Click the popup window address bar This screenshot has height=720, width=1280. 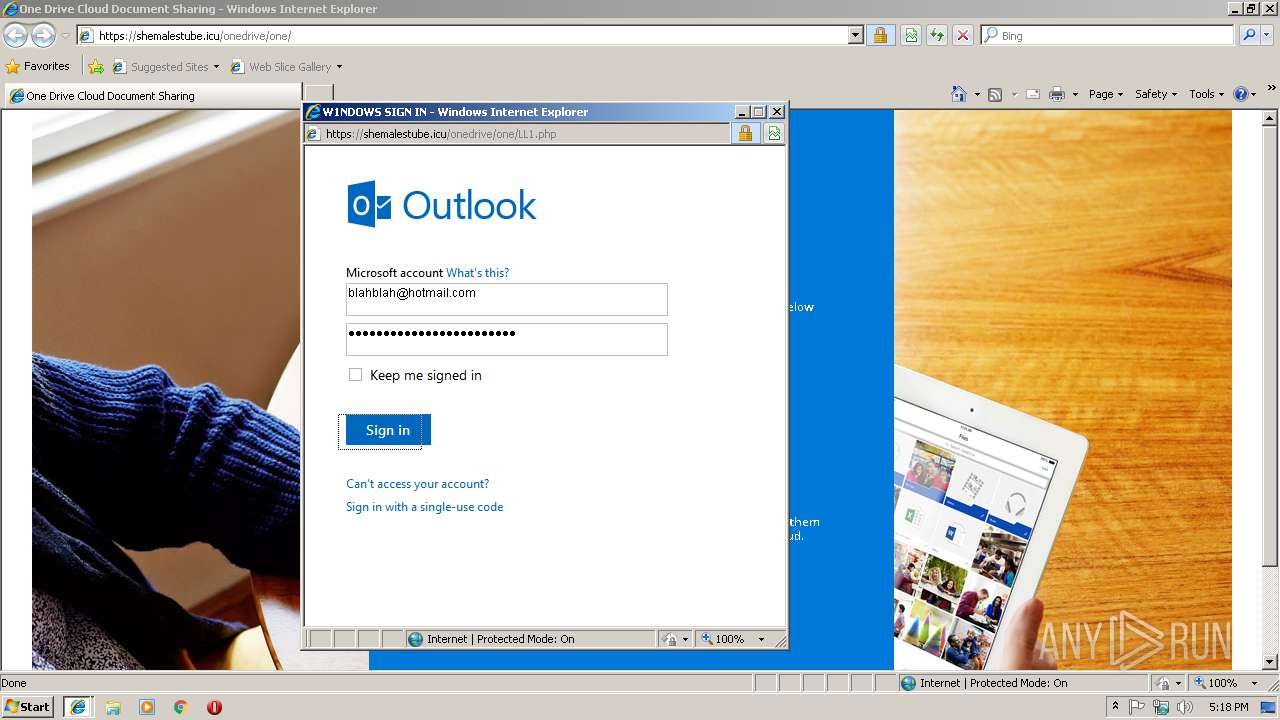(x=516, y=133)
